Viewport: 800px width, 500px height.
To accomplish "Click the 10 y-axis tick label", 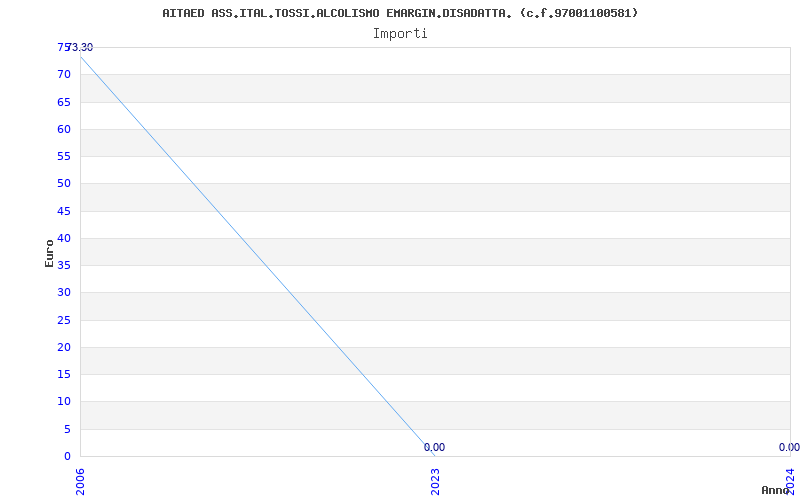I will (64, 402).
